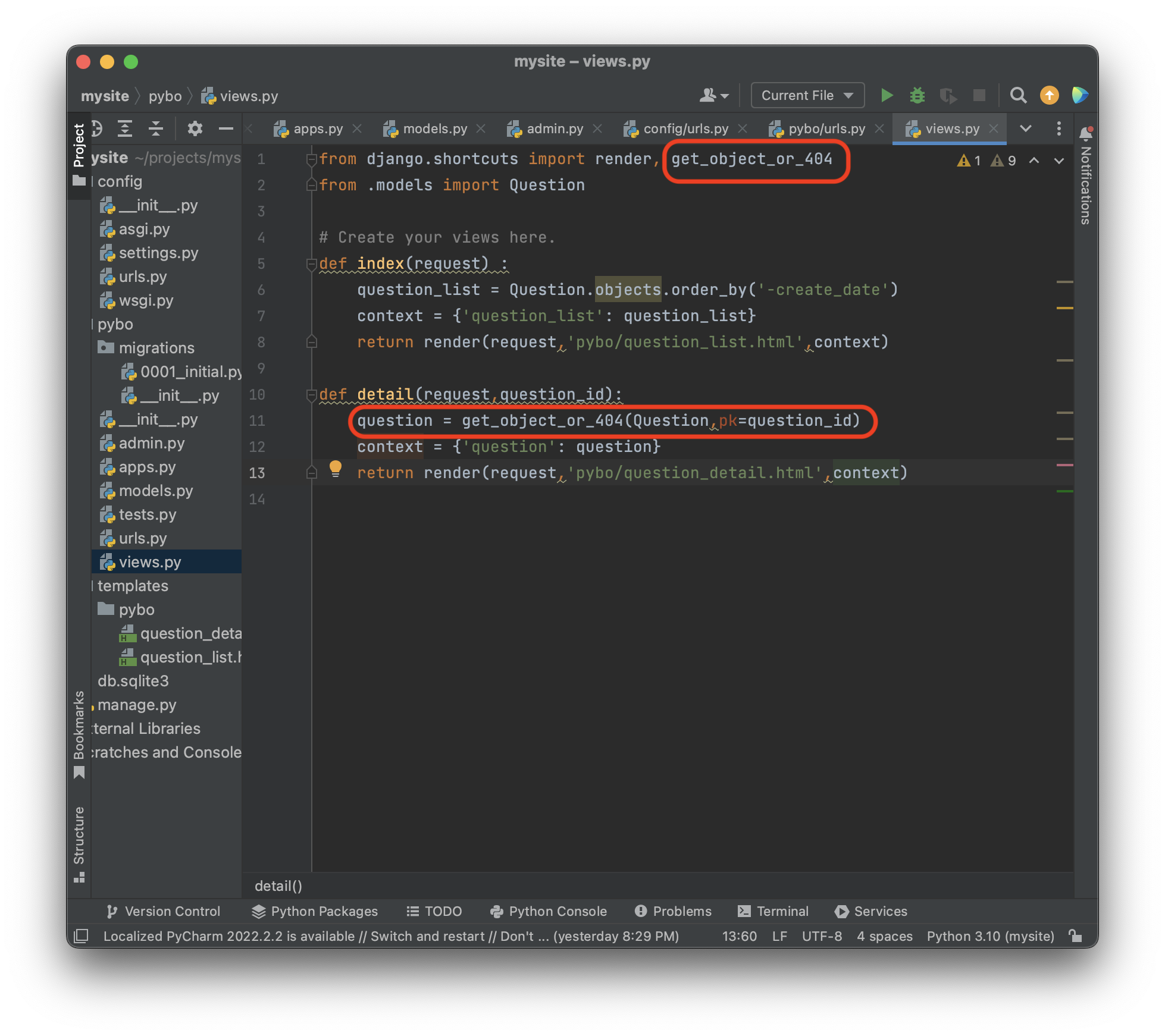The image size is (1165, 1036).
Task: Open the Current File run configuration dropdown
Action: click(x=807, y=95)
